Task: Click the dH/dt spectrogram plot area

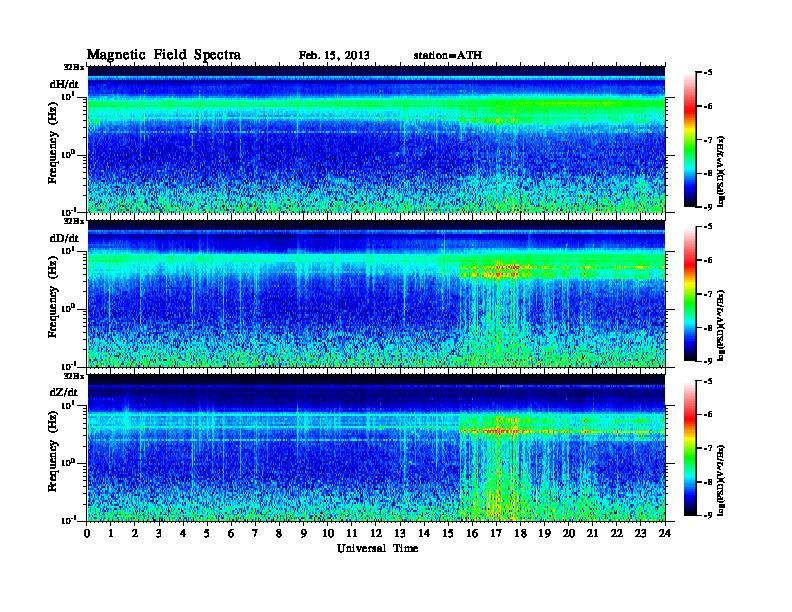Action: 376,139
